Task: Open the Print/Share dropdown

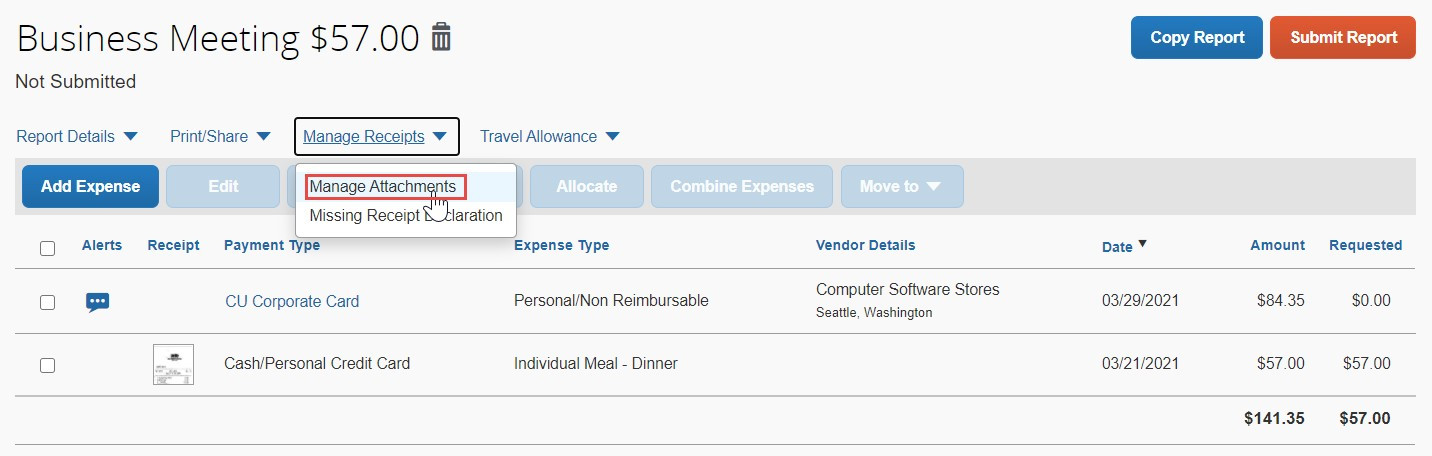Action: (x=220, y=136)
